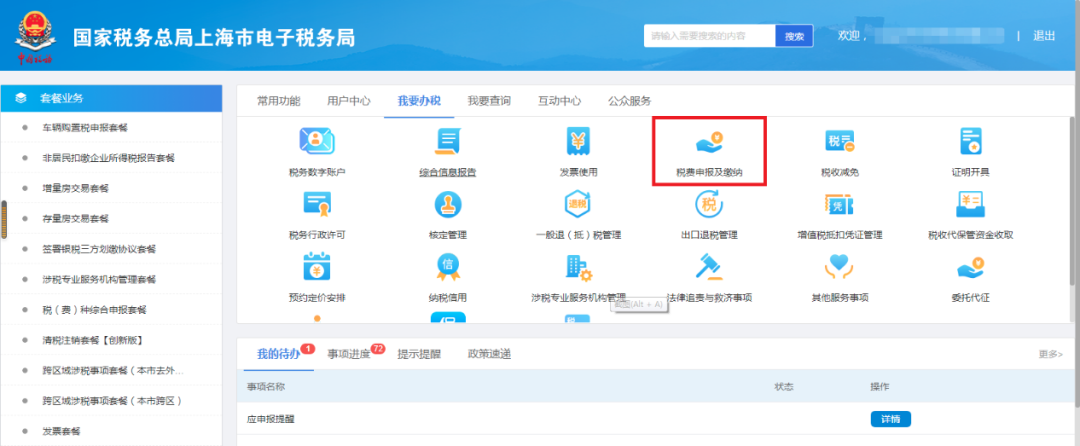
Task: Click the 状态 column header
Action: 785,387
